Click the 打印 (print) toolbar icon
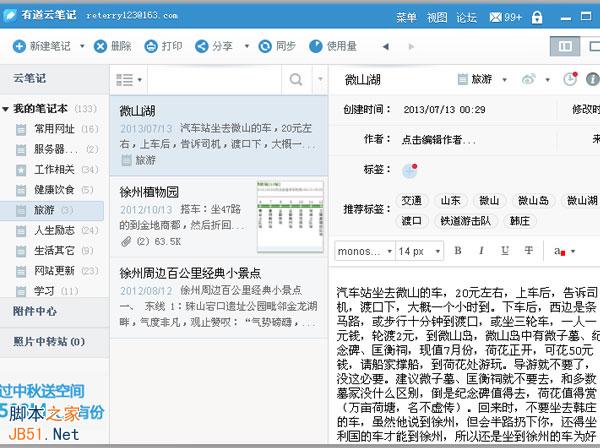The image size is (600, 448). [151, 46]
